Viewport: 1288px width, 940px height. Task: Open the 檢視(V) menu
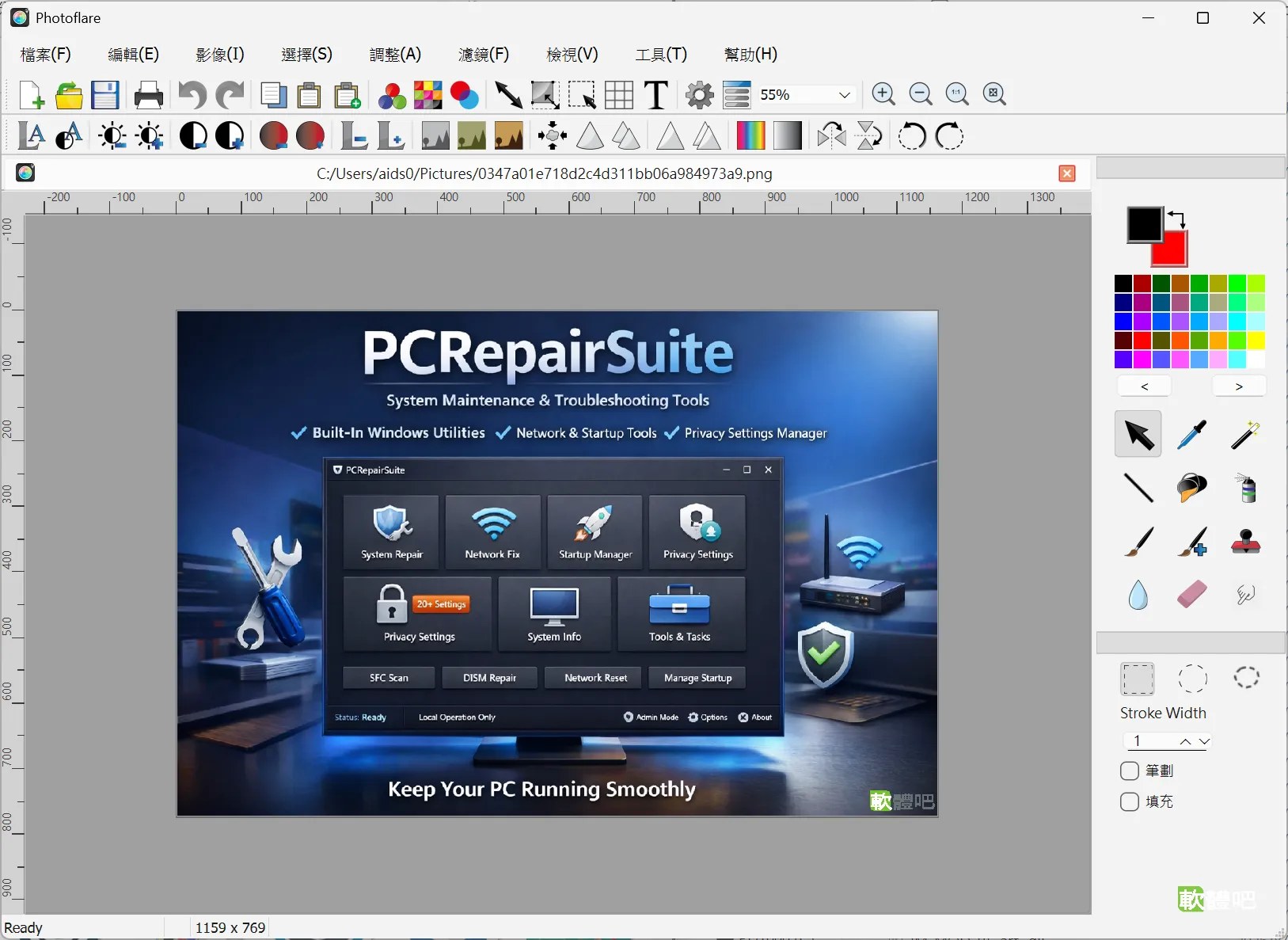pos(572,55)
